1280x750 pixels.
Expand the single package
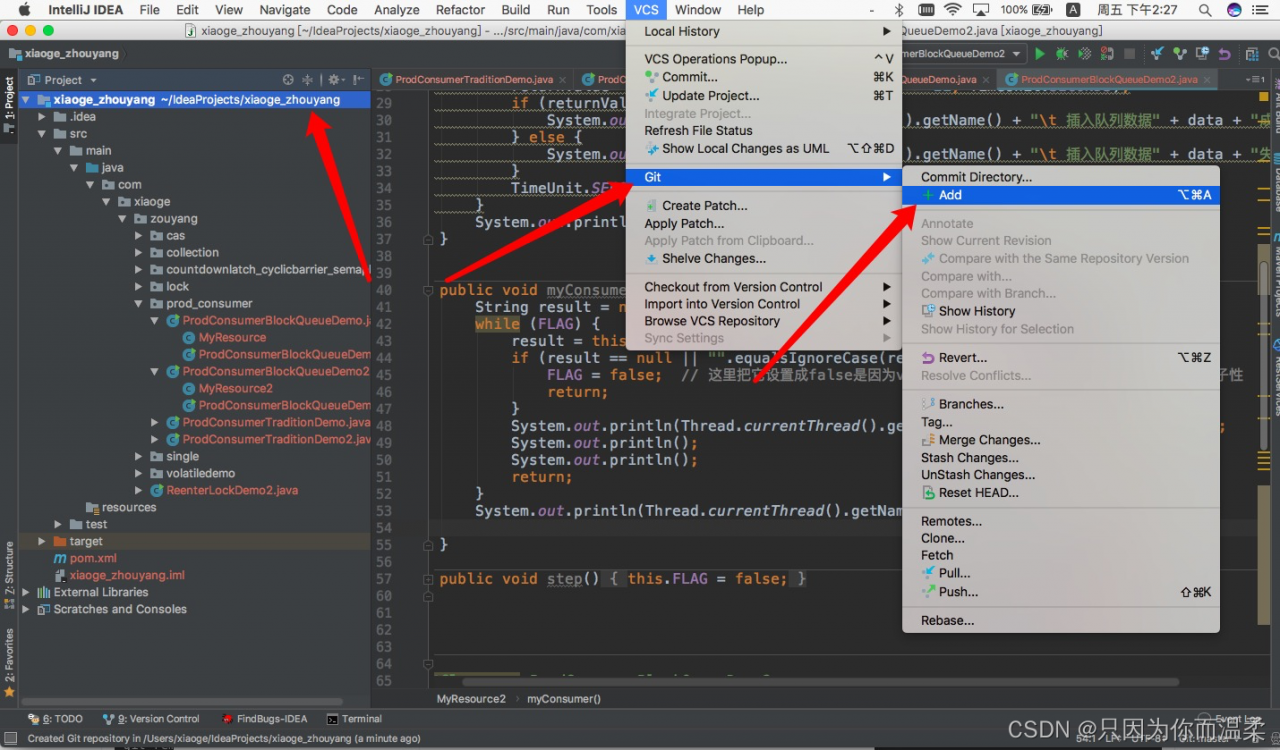click(x=139, y=457)
